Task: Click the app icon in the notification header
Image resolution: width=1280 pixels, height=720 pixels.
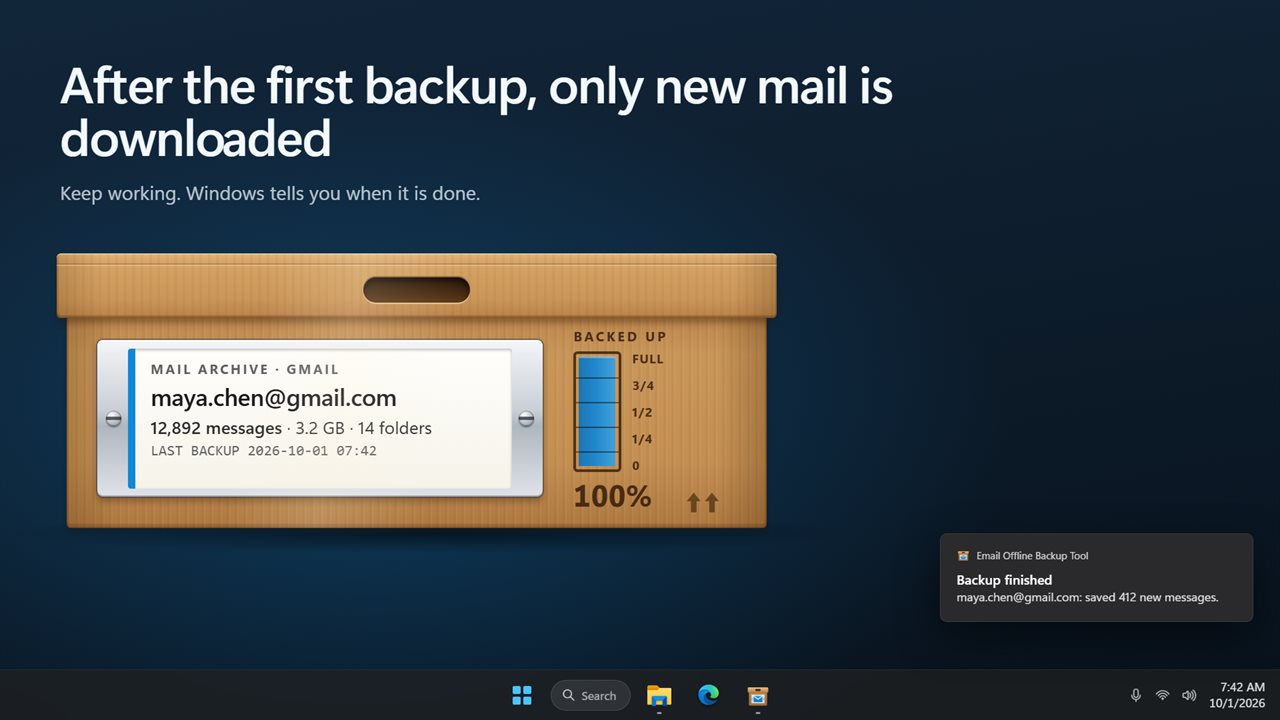Action: pos(963,556)
